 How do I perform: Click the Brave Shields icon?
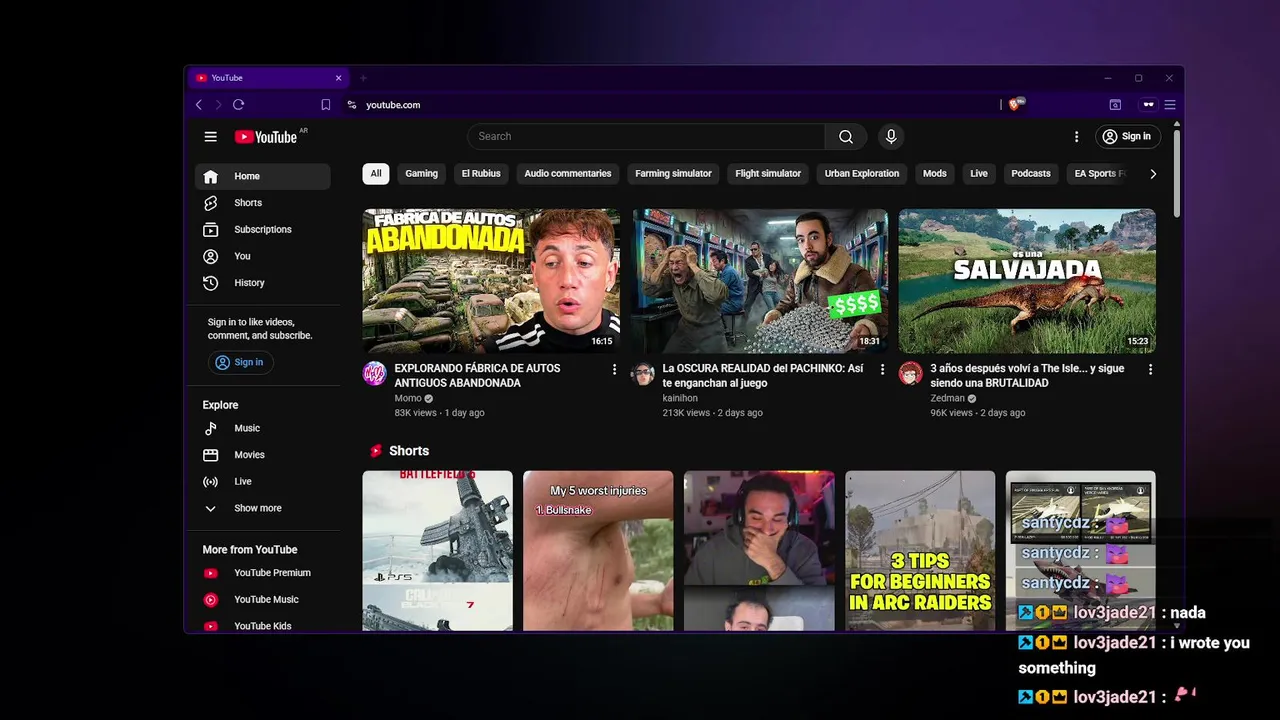(x=1016, y=104)
